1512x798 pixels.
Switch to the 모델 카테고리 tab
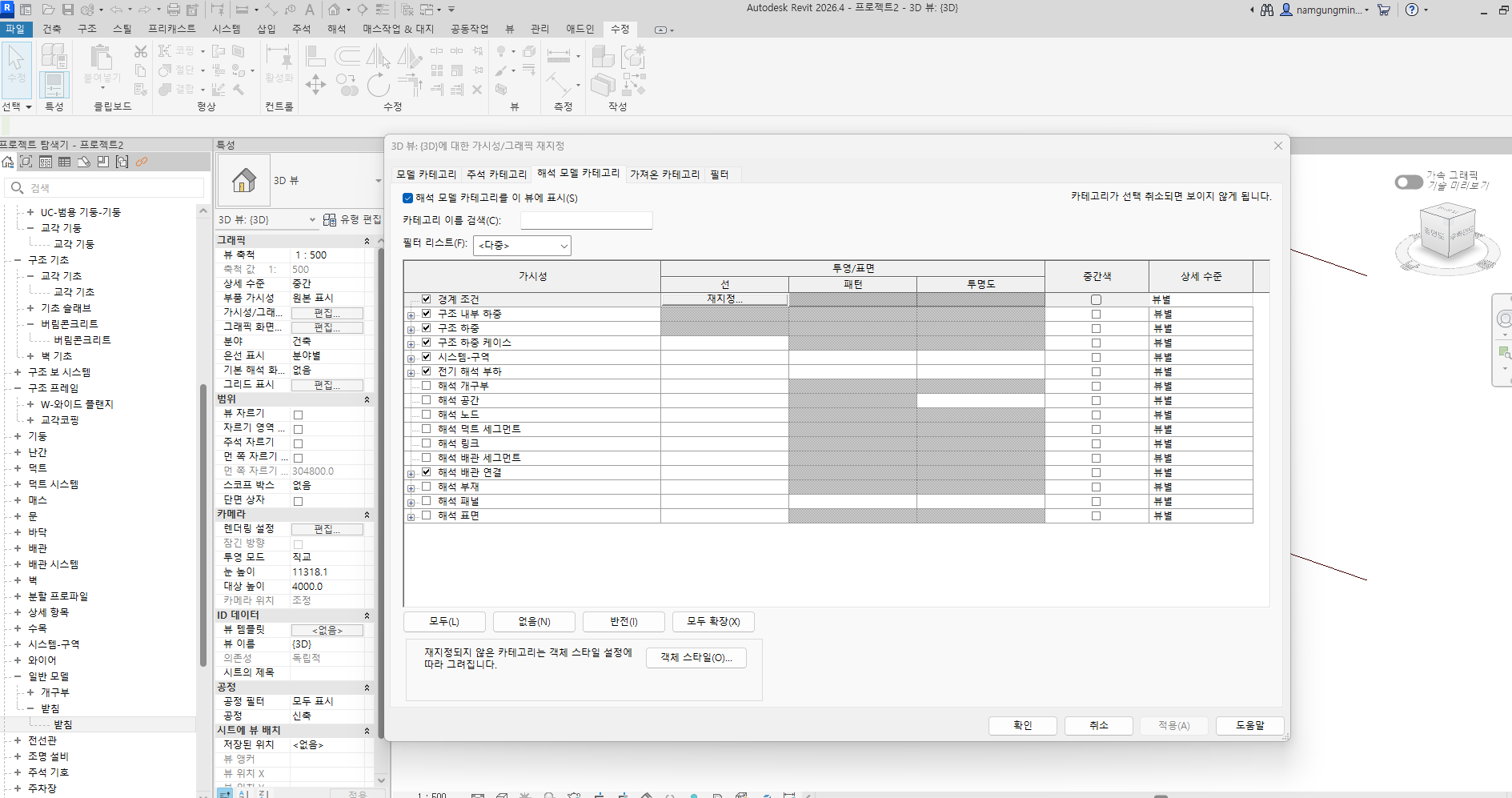[426, 174]
